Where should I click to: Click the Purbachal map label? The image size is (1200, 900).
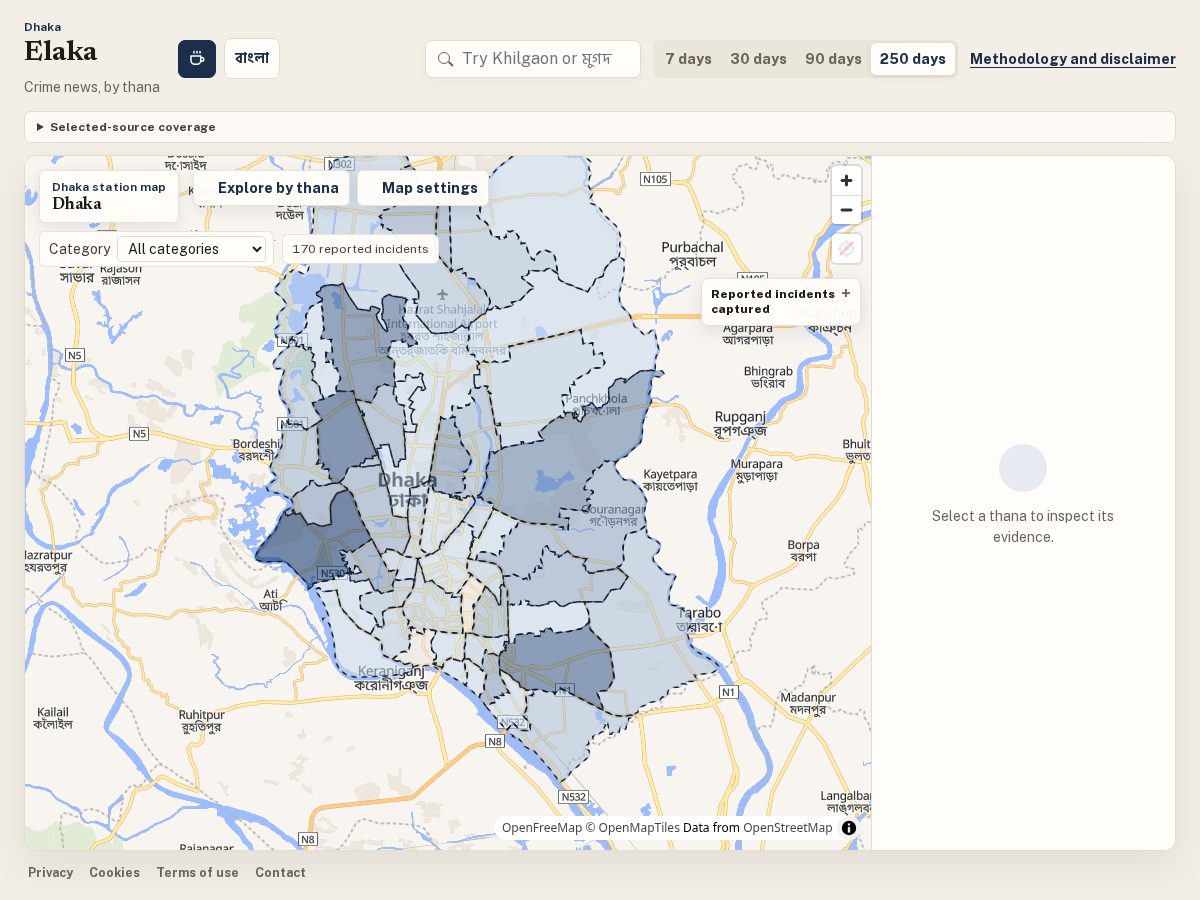[692, 254]
